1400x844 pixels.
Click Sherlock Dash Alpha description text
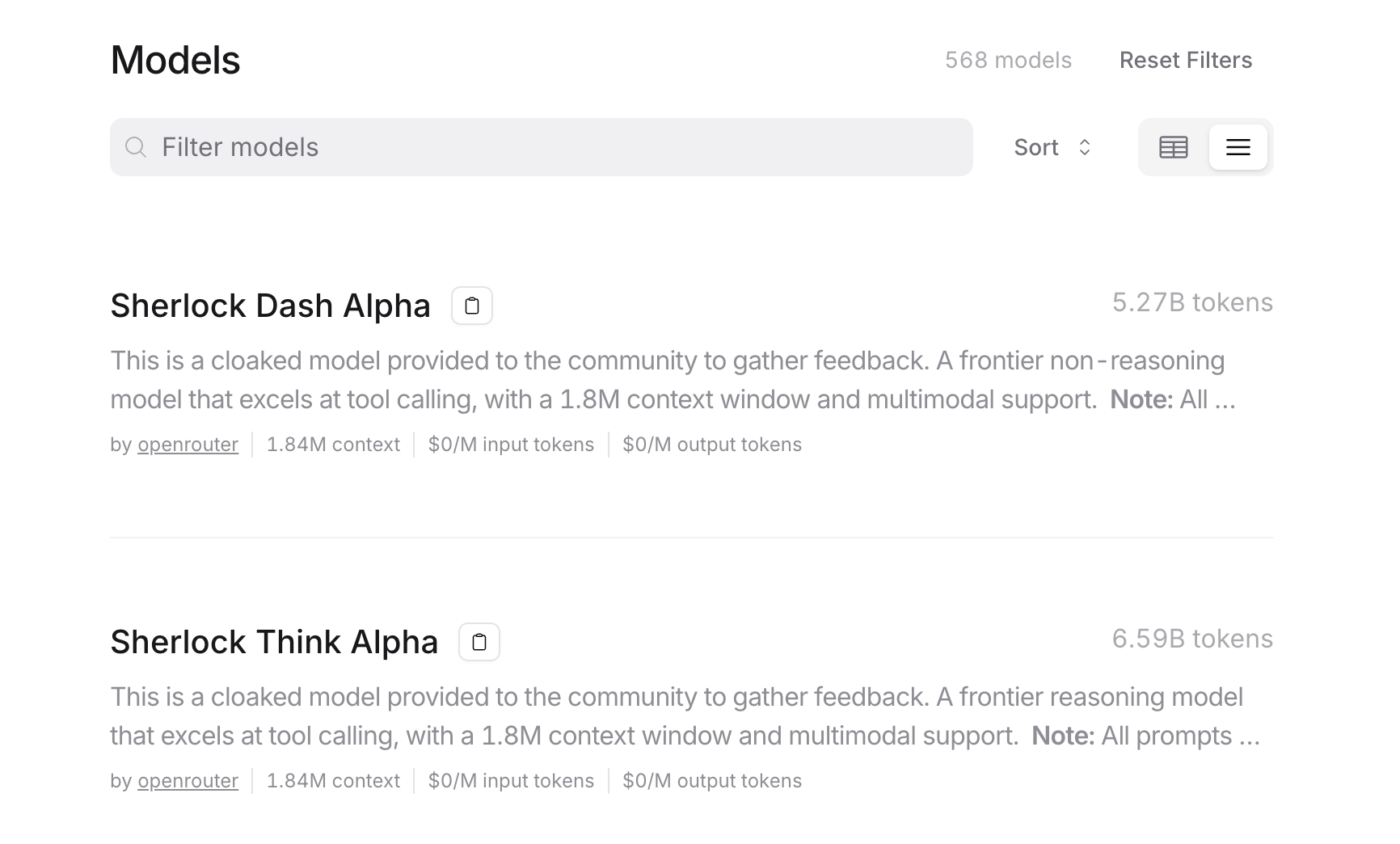[x=673, y=380]
